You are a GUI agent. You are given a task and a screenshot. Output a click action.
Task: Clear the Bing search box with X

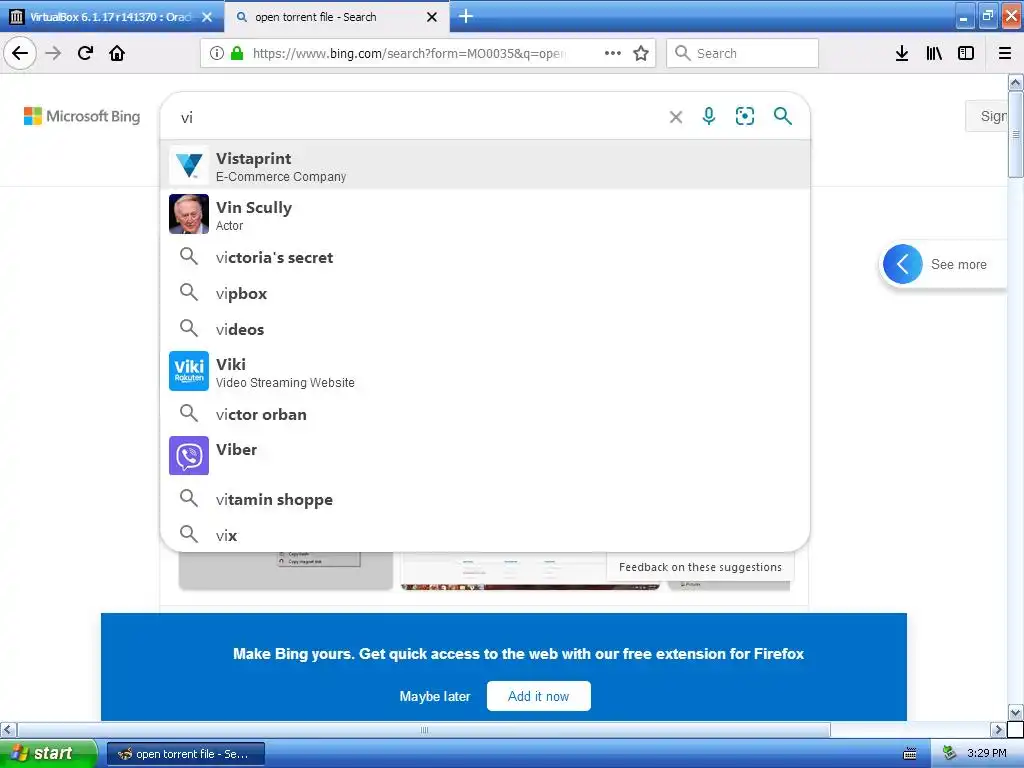coord(676,117)
